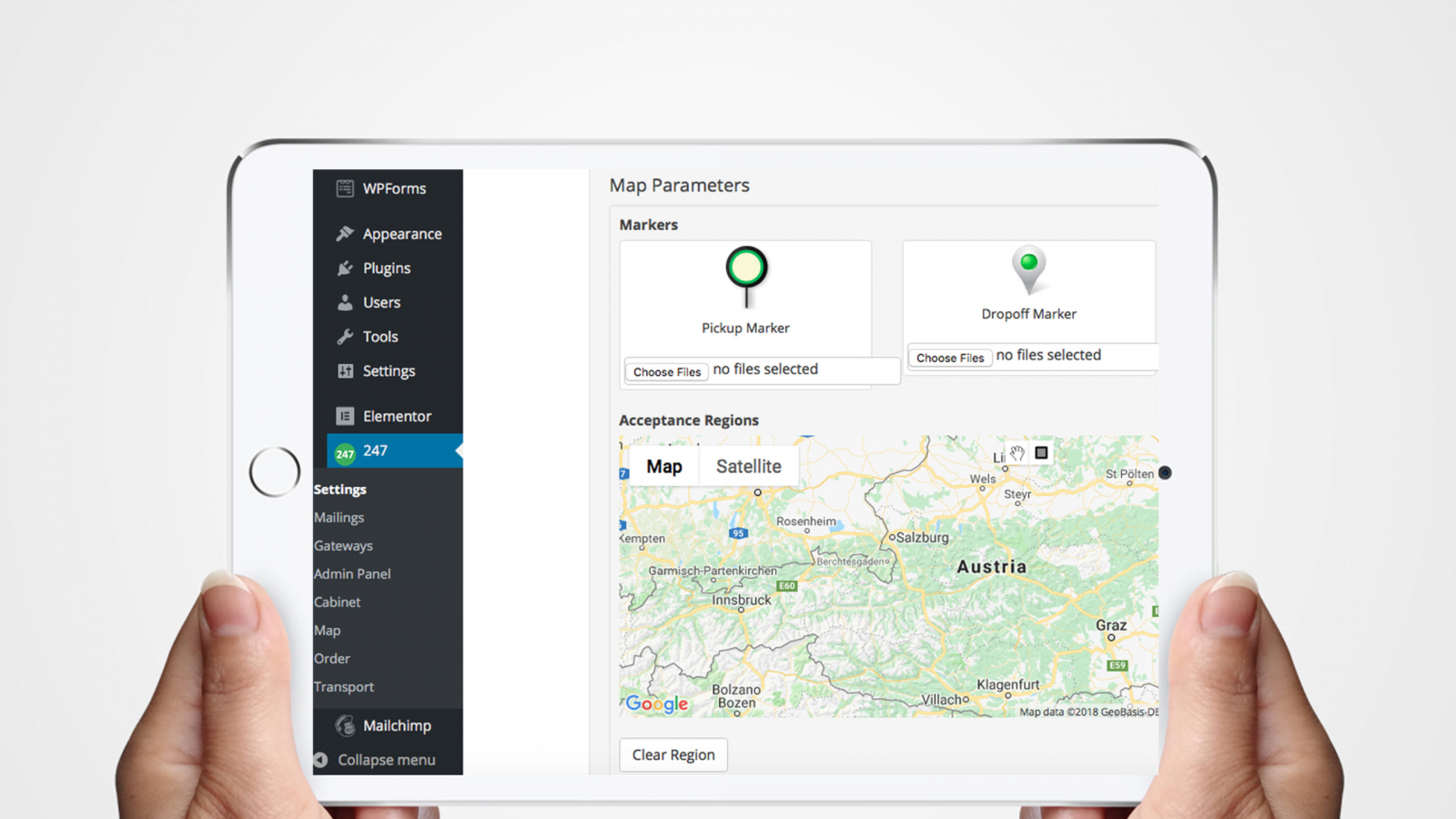Open the Users menu label
Image resolution: width=1456 pixels, height=819 pixels.
pyautogui.click(x=381, y=302)
